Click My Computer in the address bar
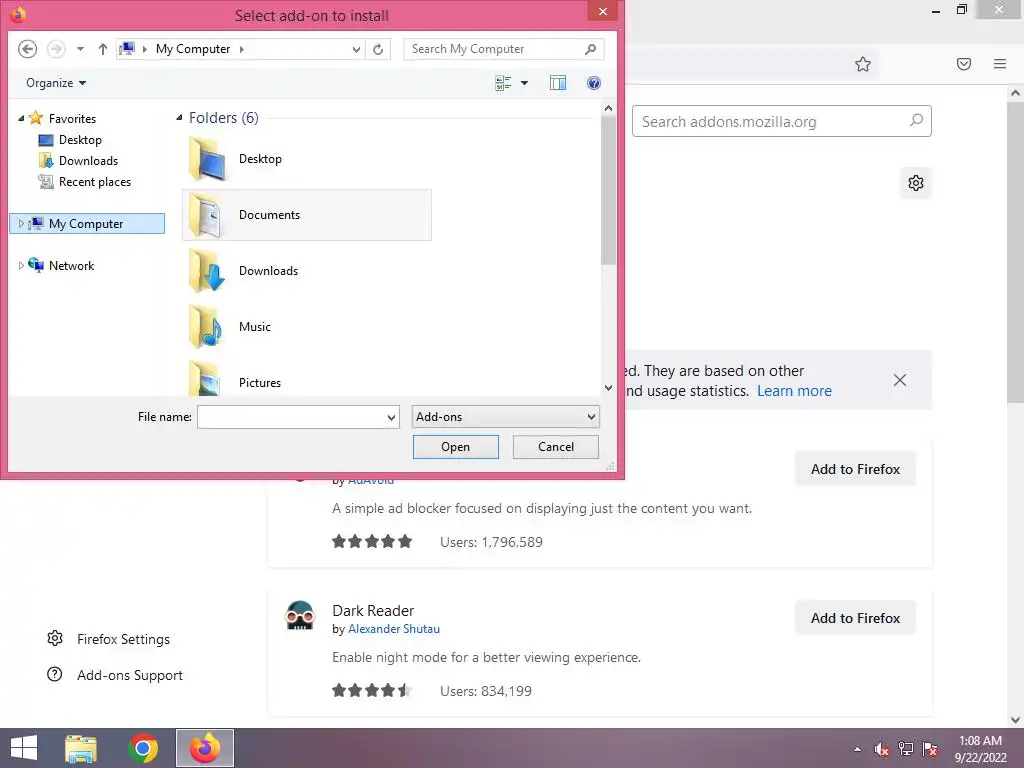Screen dimensions: 1024x768 tap(193, 49)
